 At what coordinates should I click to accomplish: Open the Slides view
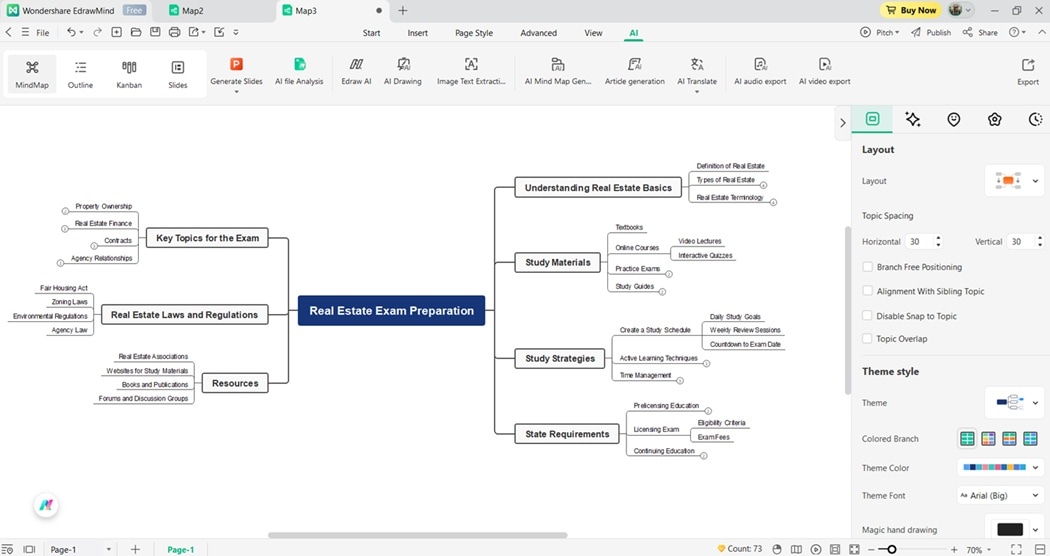point(177,74)
